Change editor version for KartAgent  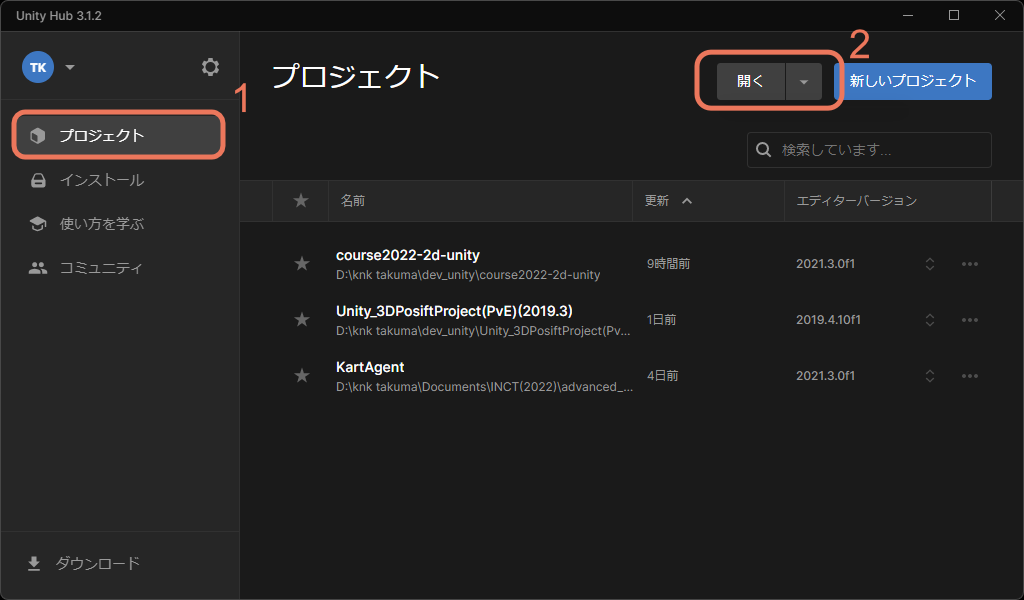930,375
